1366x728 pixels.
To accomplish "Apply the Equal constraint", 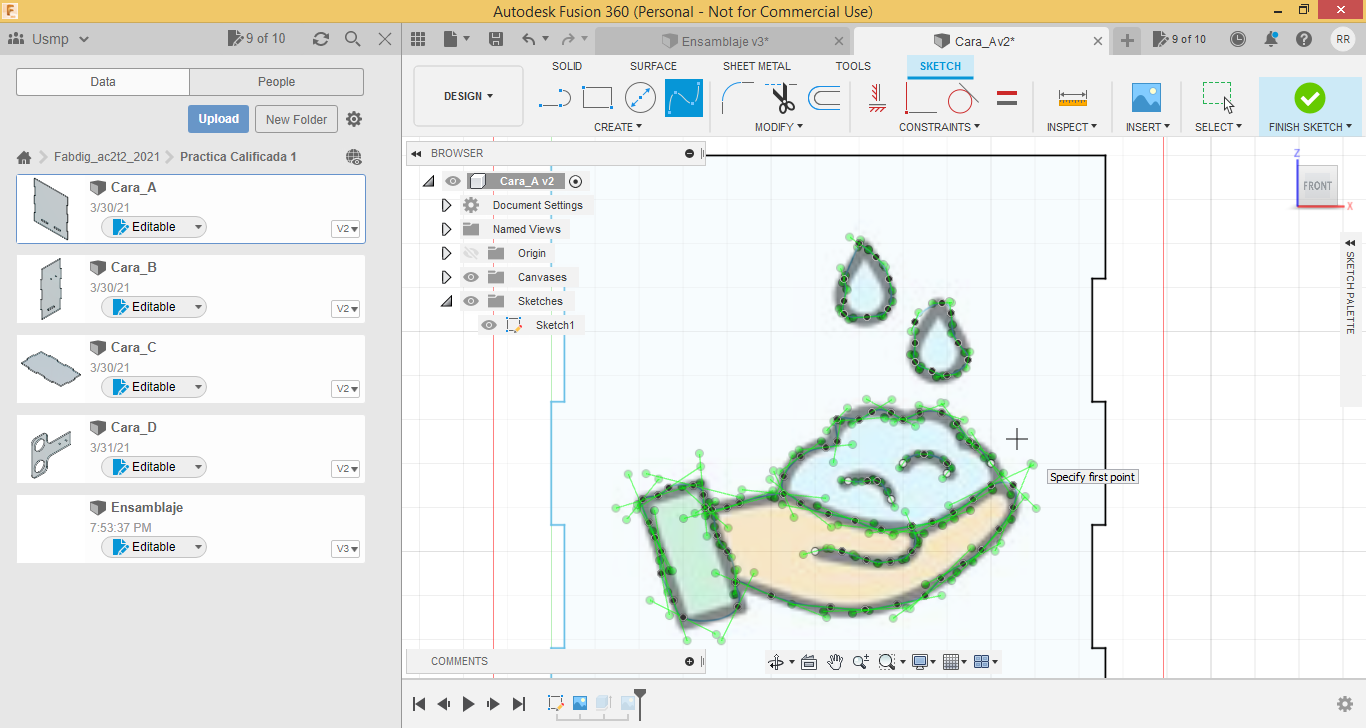I will (x=1007, y=98).
